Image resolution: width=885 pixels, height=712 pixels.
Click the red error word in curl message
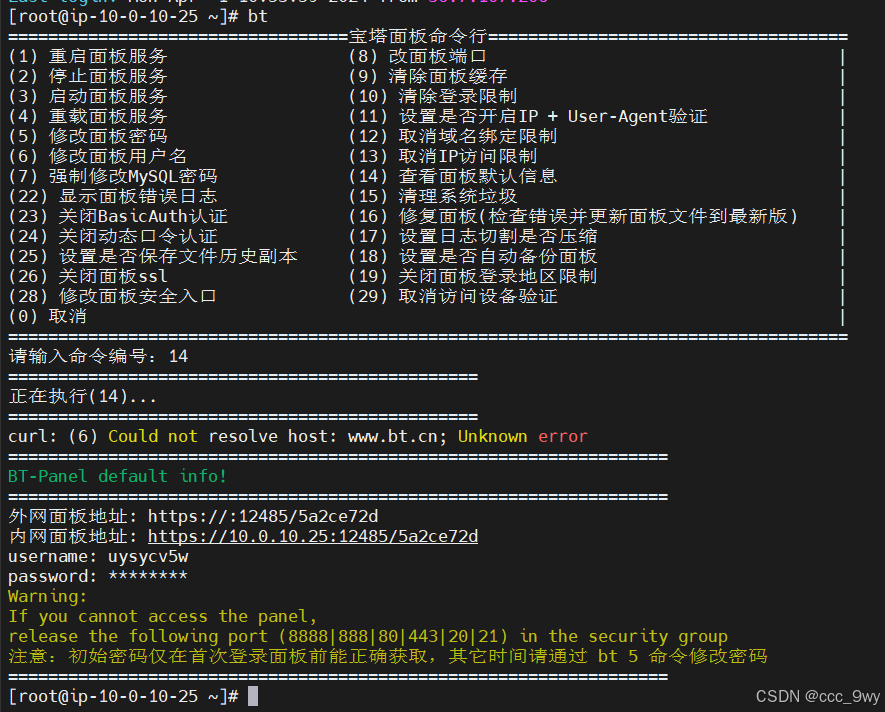click(563, 436)
